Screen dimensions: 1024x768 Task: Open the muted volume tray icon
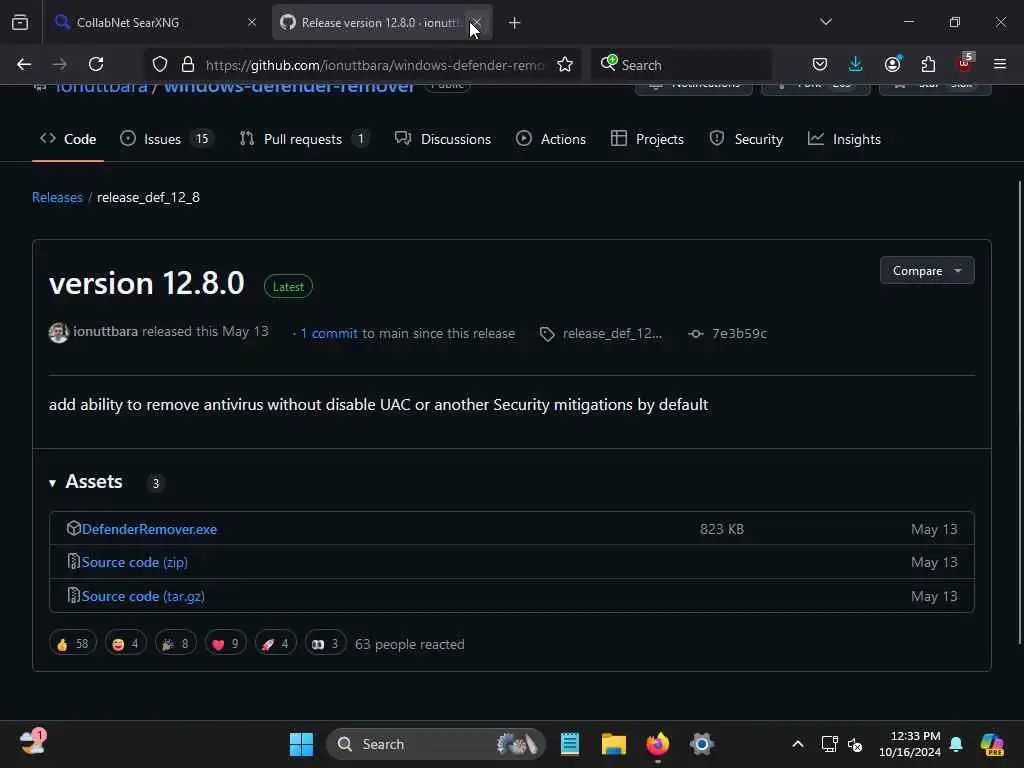coord(855,744)
